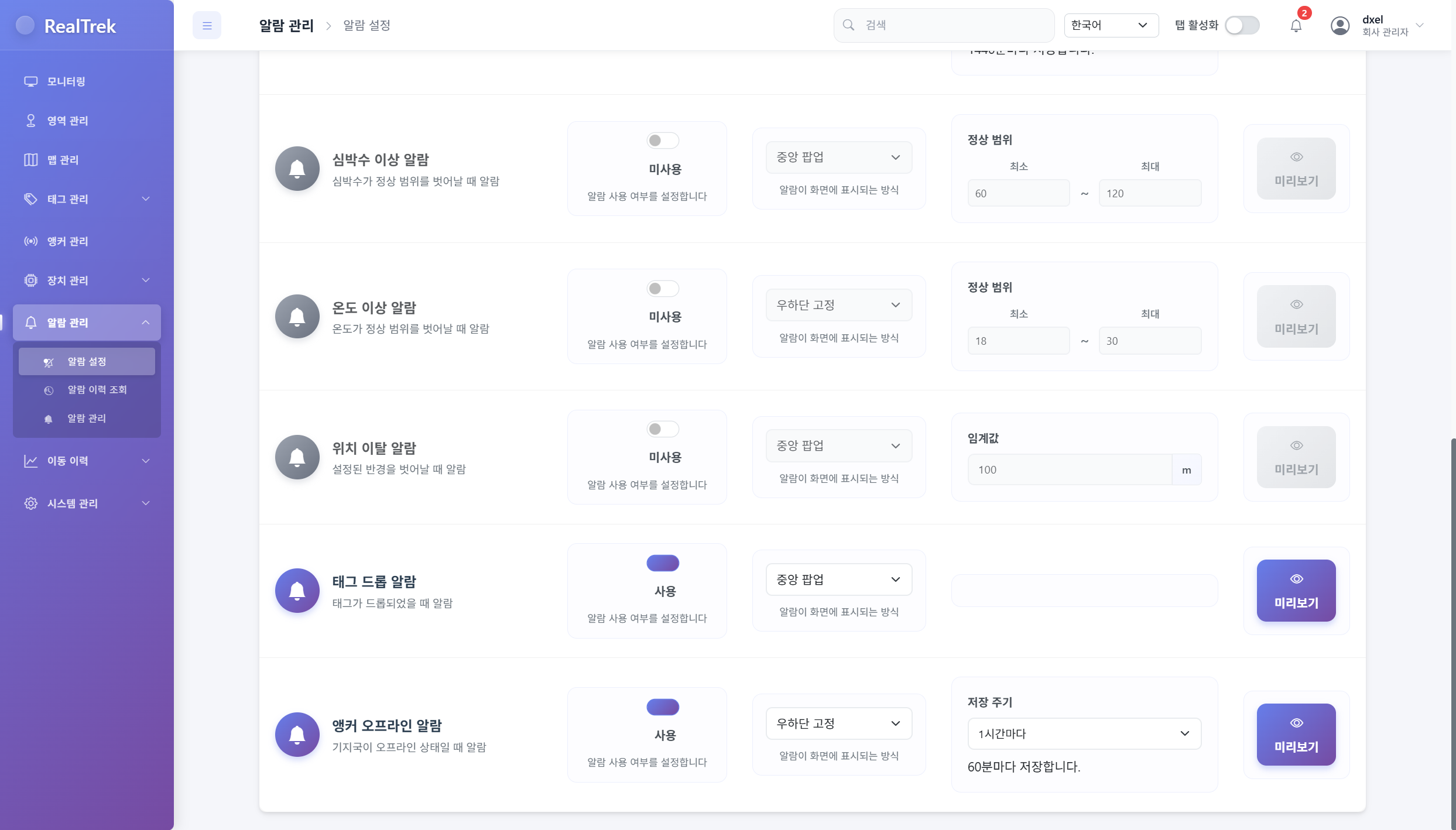Click the 맵 관리 map icon

(x=30, y=160)
